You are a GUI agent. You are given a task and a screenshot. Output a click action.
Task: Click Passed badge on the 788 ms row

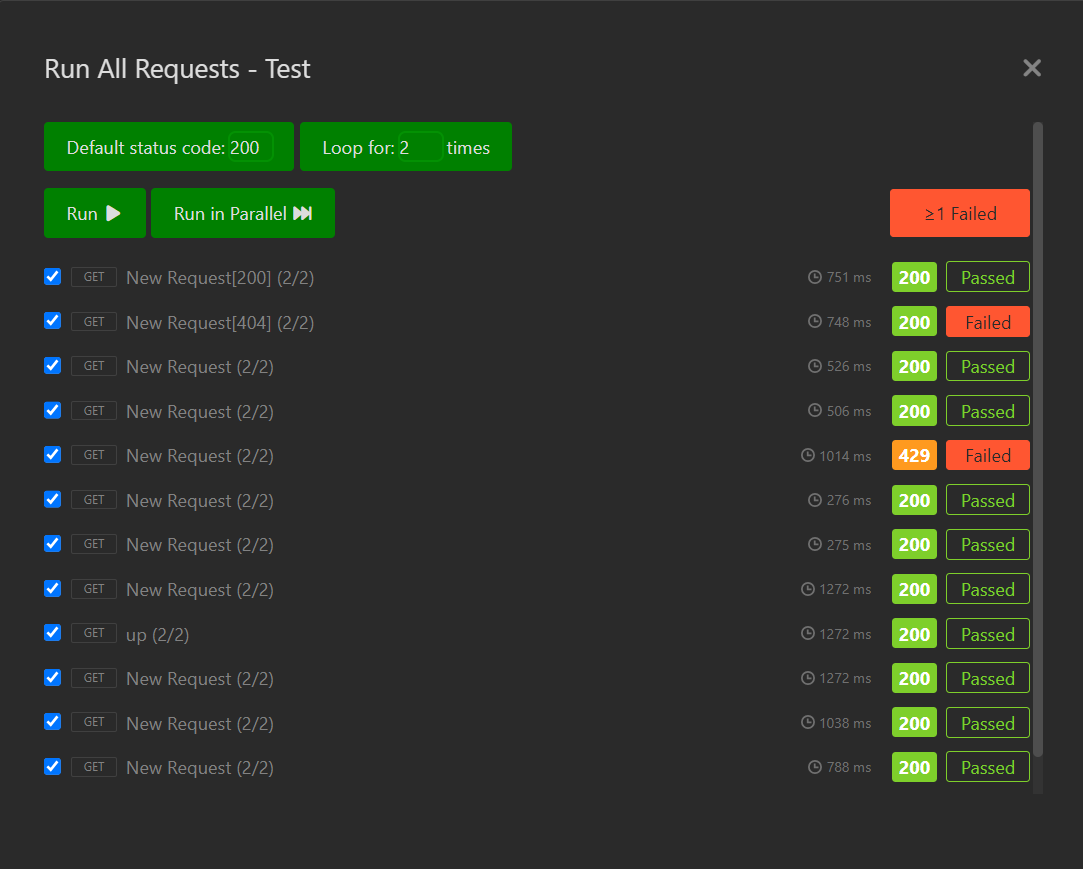click(x=988, y=767)
